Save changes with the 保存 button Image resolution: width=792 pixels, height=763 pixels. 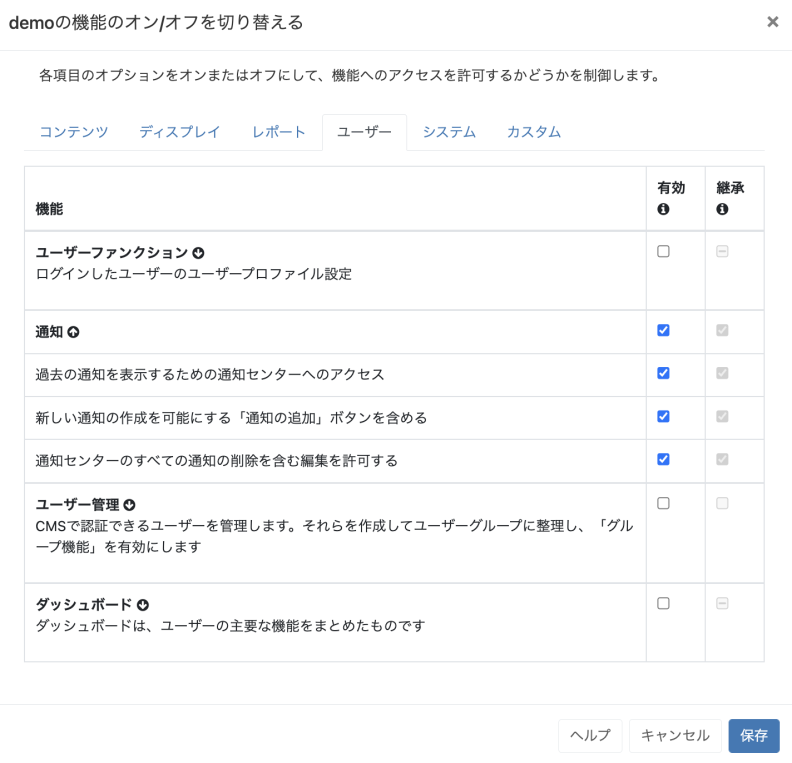[754, 736]
